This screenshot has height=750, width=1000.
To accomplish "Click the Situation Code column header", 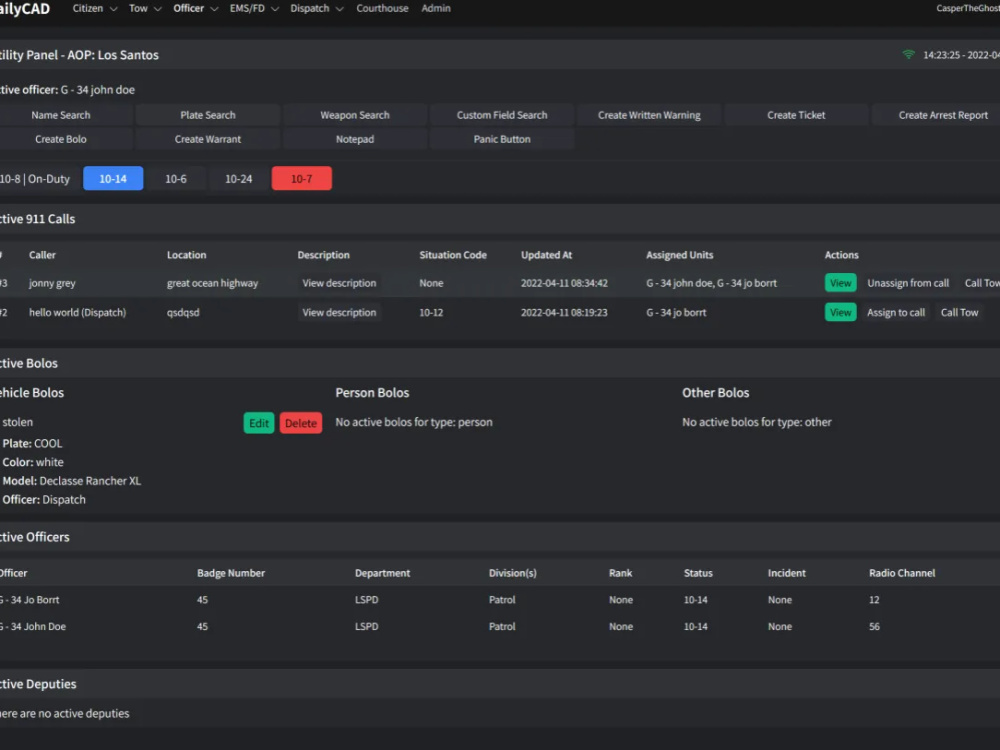I will click(453, 254).
